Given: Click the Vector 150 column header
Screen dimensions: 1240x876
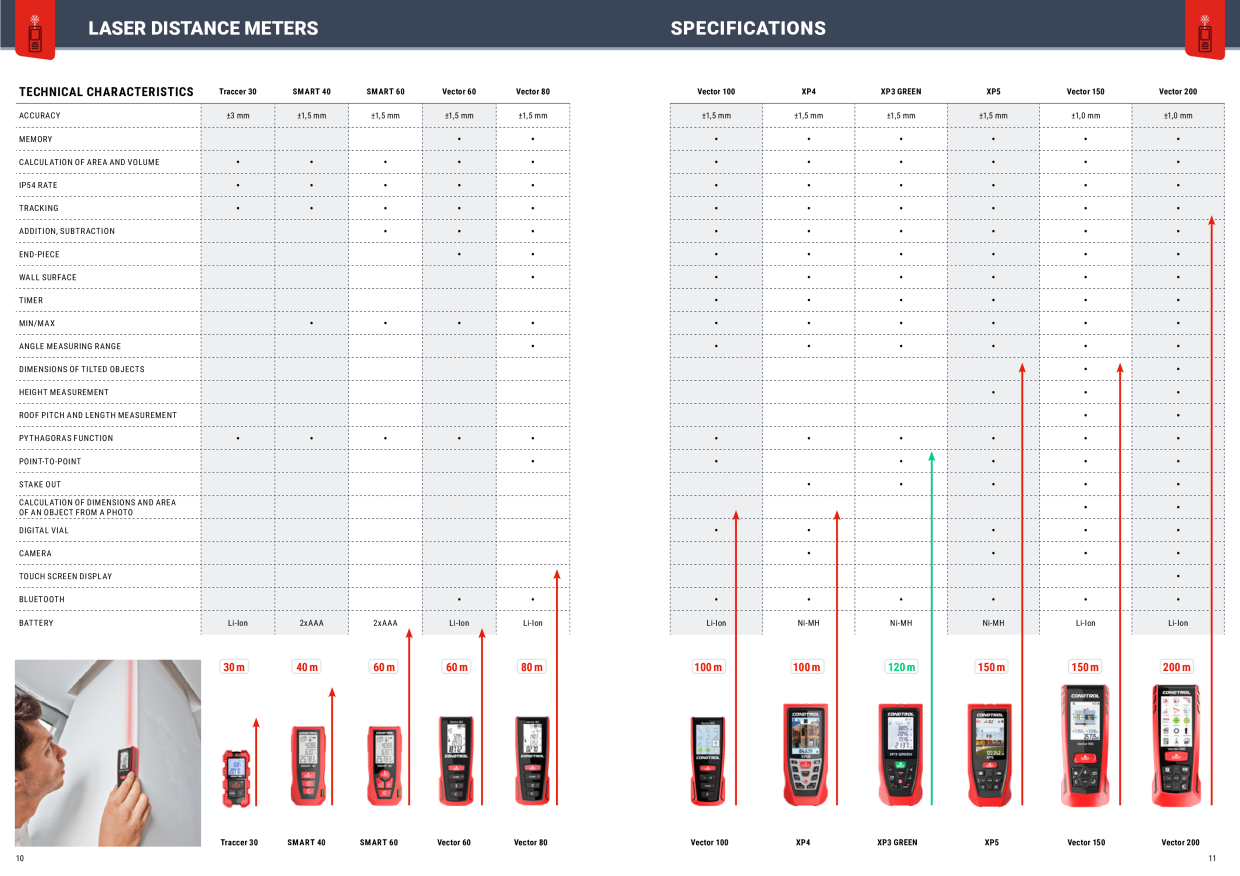Looking at the screenshot, I should click(1085, 92).
